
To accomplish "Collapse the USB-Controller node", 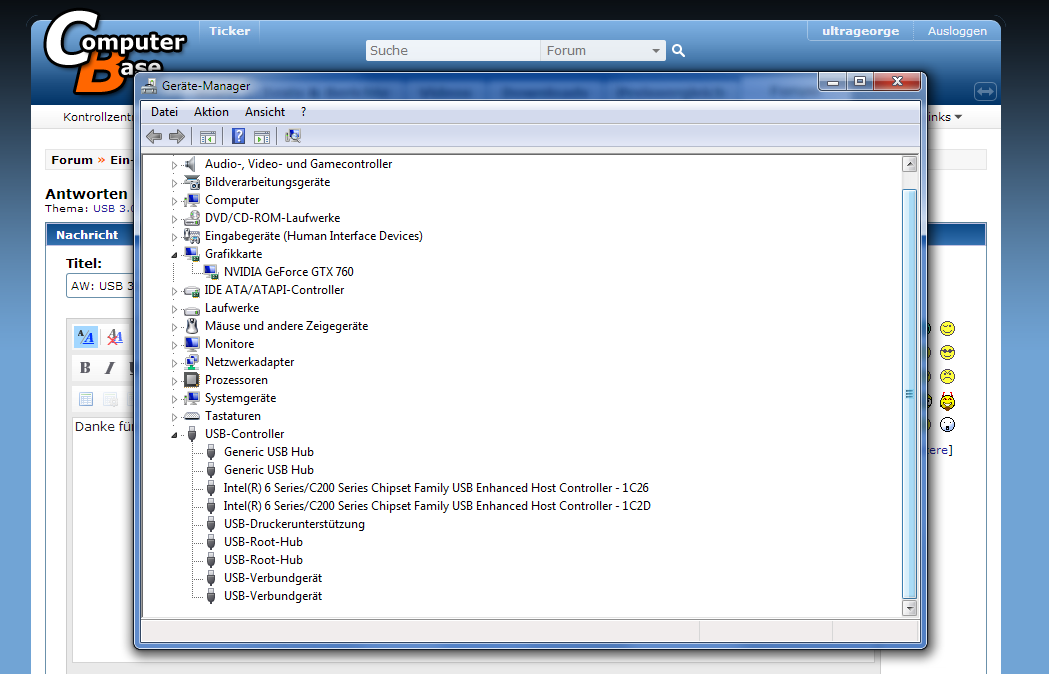I will coord(175,434).
